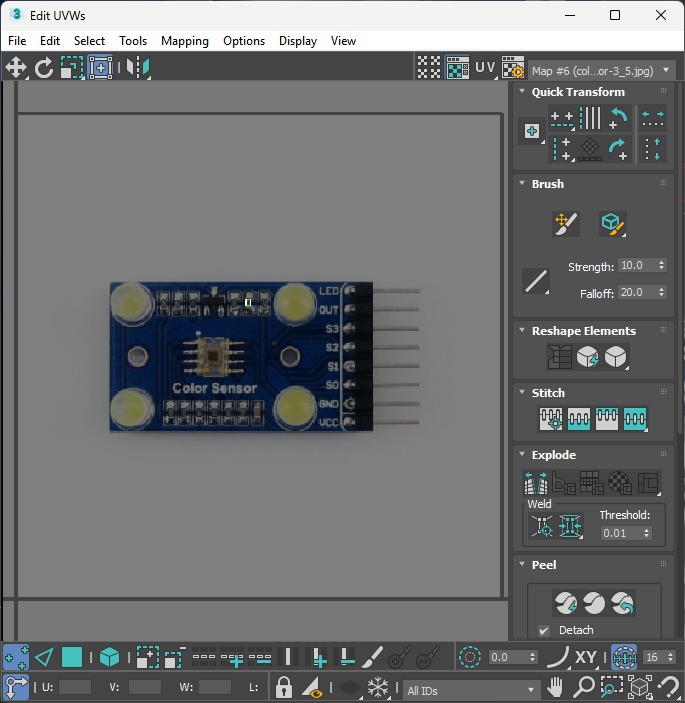The height and width of the screenshot is (703, 685).
Task: Click Straighten Selection in Reshape Elements
Action: click(559, 357)
